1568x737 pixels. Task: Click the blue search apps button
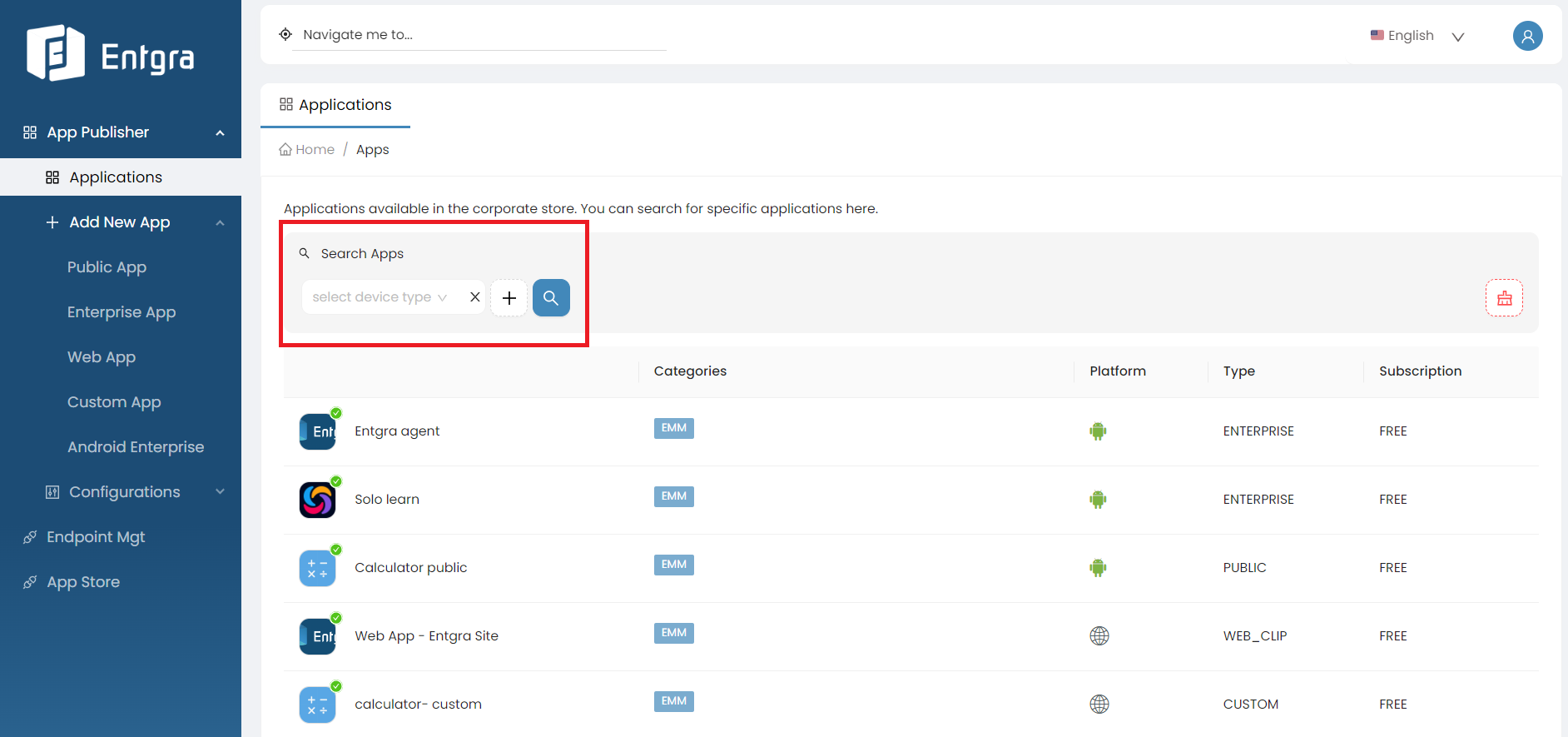coord(551,297)
